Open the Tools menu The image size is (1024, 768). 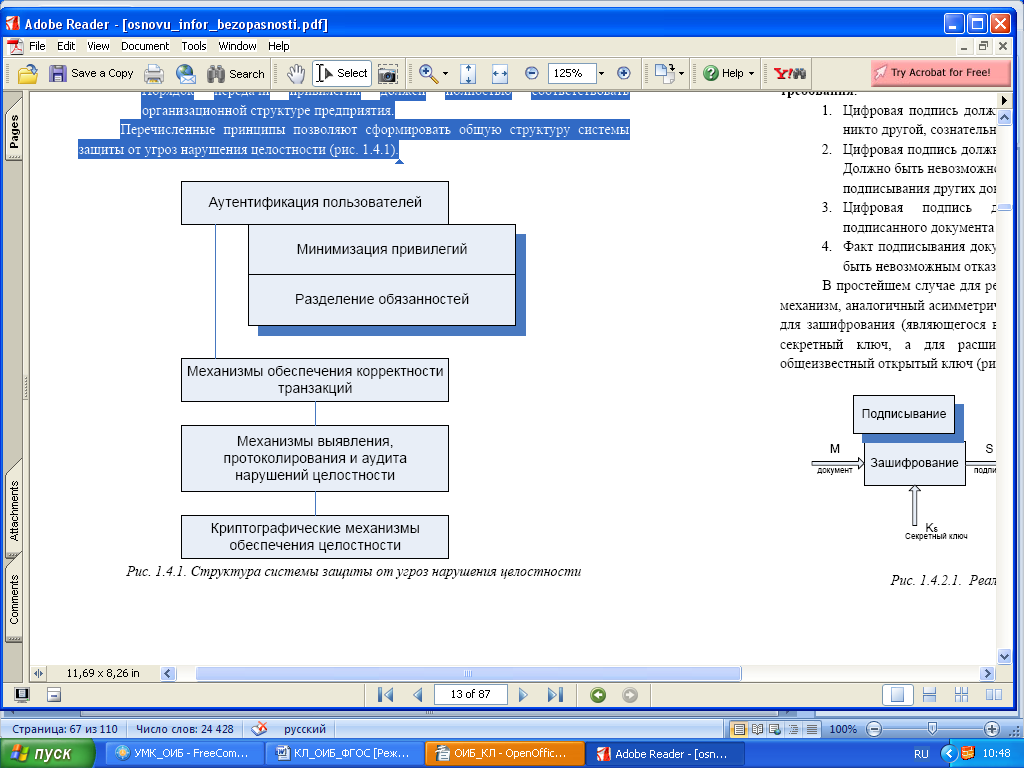pos(194,46)
